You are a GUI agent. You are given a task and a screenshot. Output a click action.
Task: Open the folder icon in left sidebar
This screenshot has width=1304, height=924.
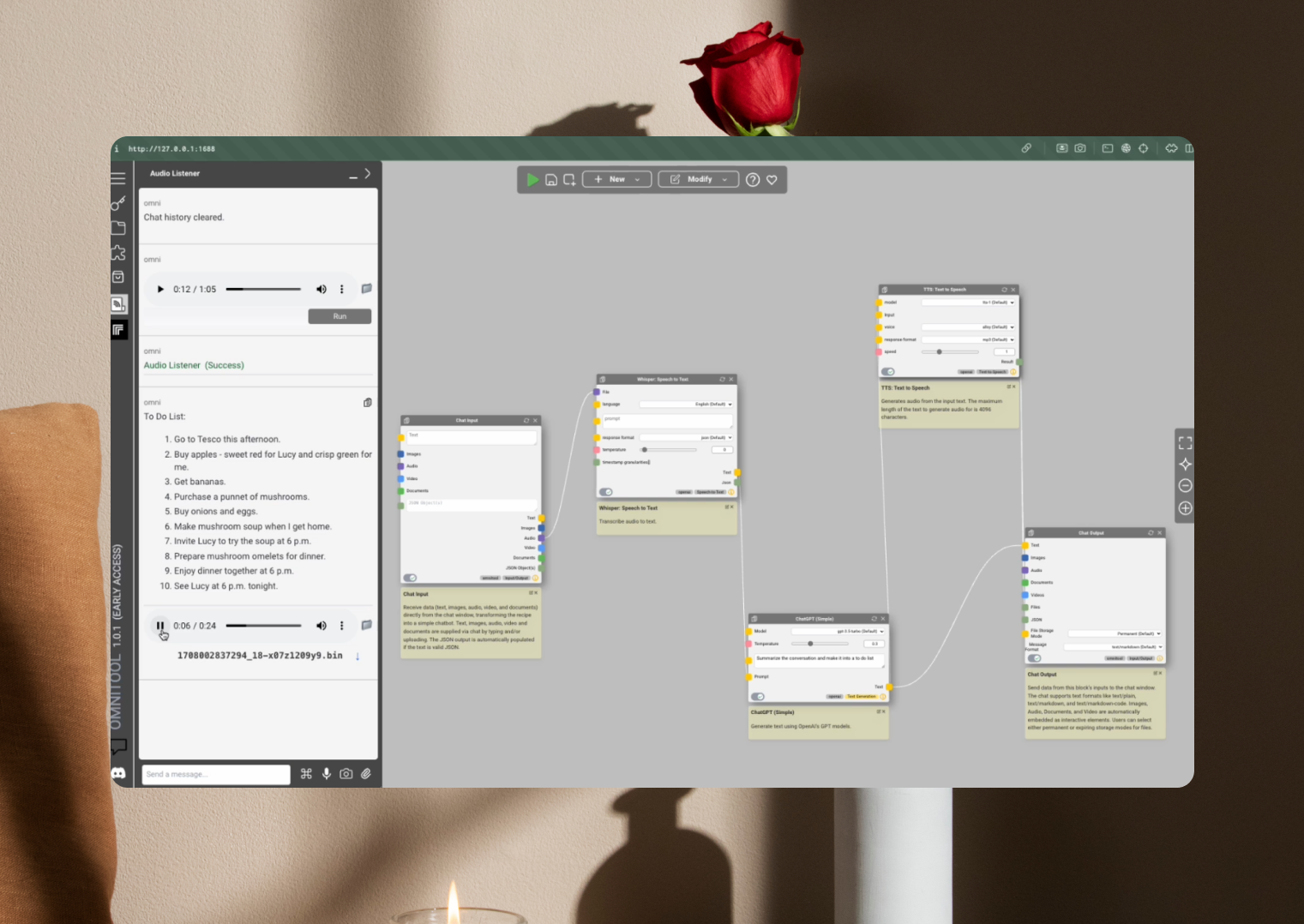[x=118, y=228]
